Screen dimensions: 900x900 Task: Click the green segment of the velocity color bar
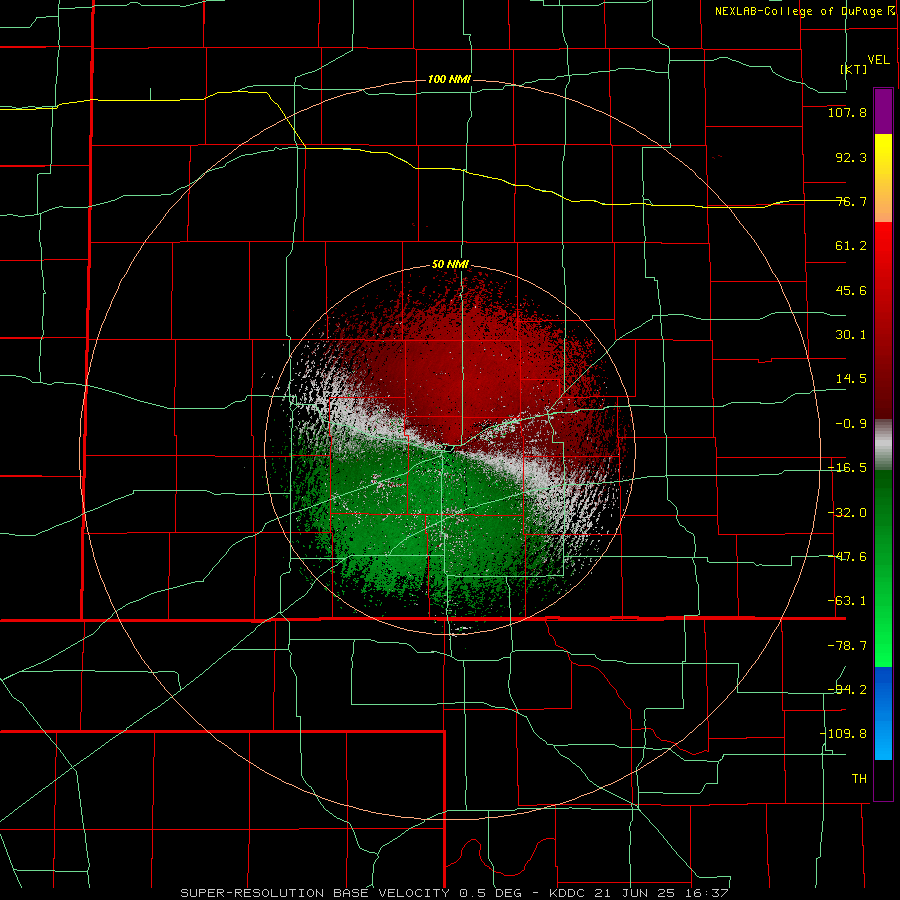[x=883, y=568]
